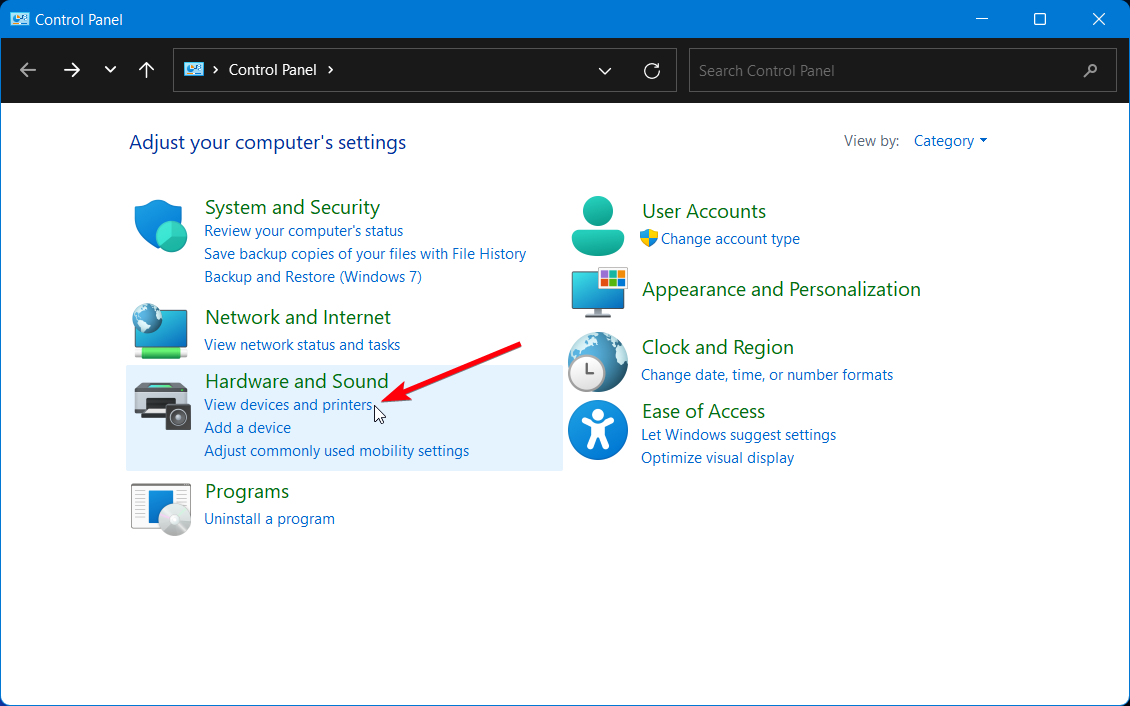Click Add a device link
This screenshot has height=706, width=1130.
point(247,428)
